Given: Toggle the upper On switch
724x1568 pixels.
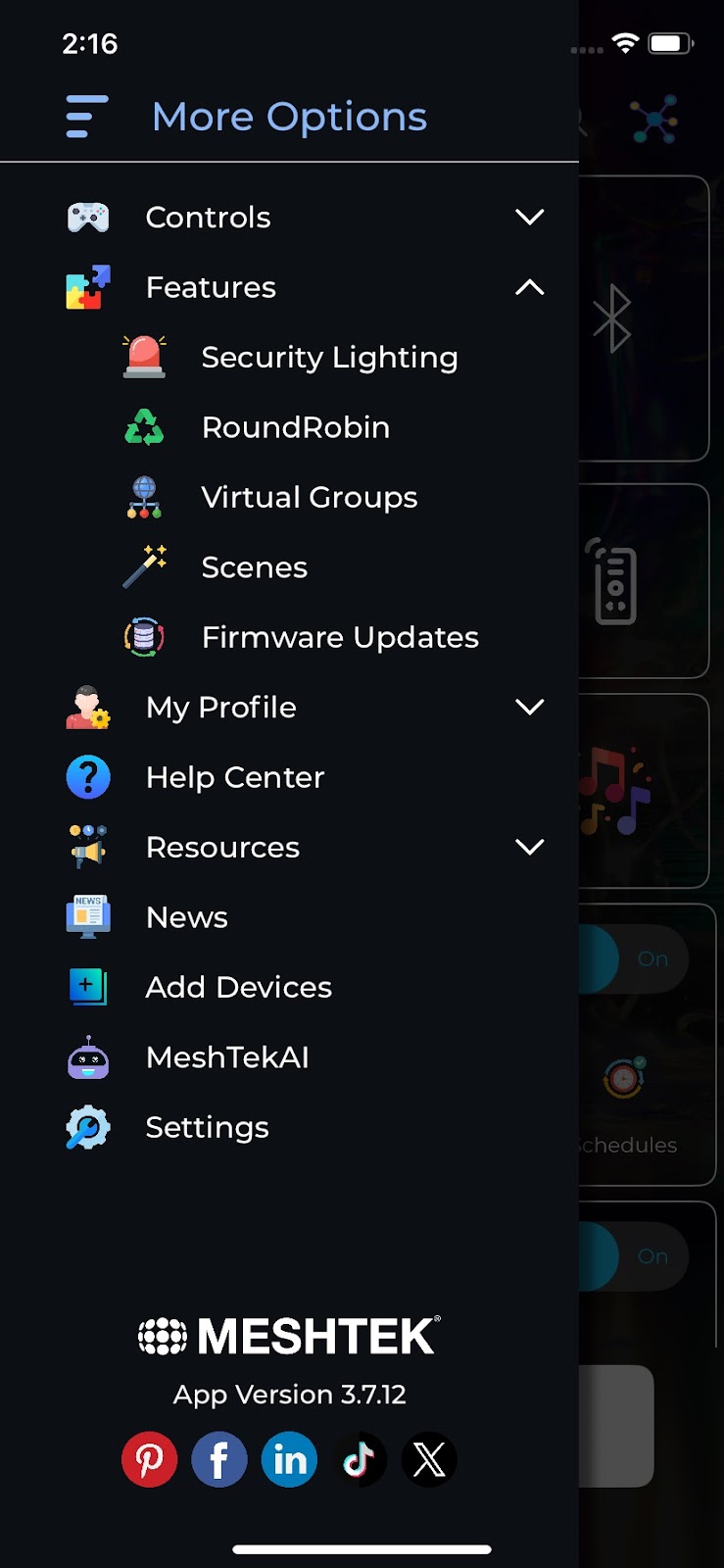Looking at the screenshot, I should coord(637,958).
